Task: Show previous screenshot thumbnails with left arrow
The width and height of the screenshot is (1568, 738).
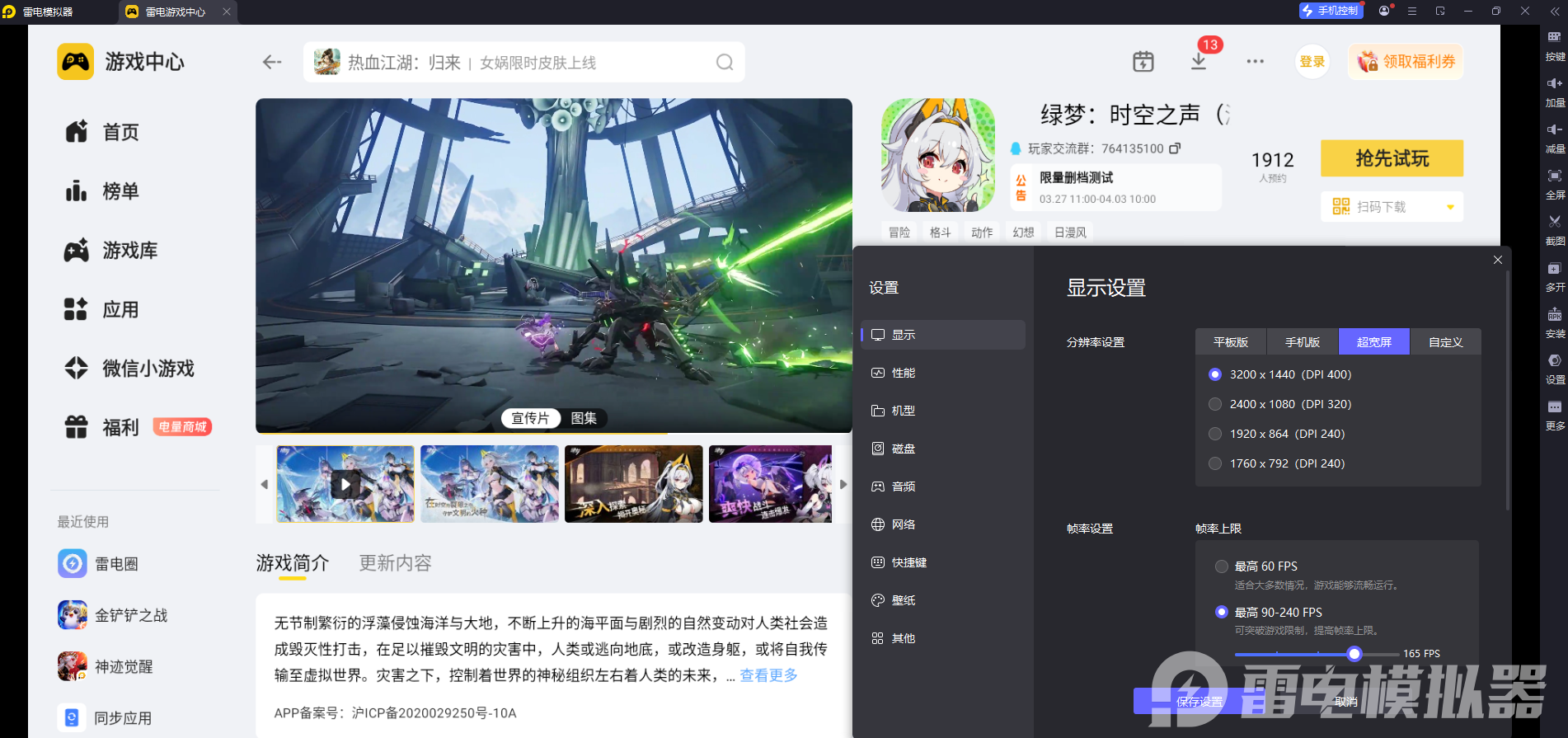Action: (x=265, y=484)
